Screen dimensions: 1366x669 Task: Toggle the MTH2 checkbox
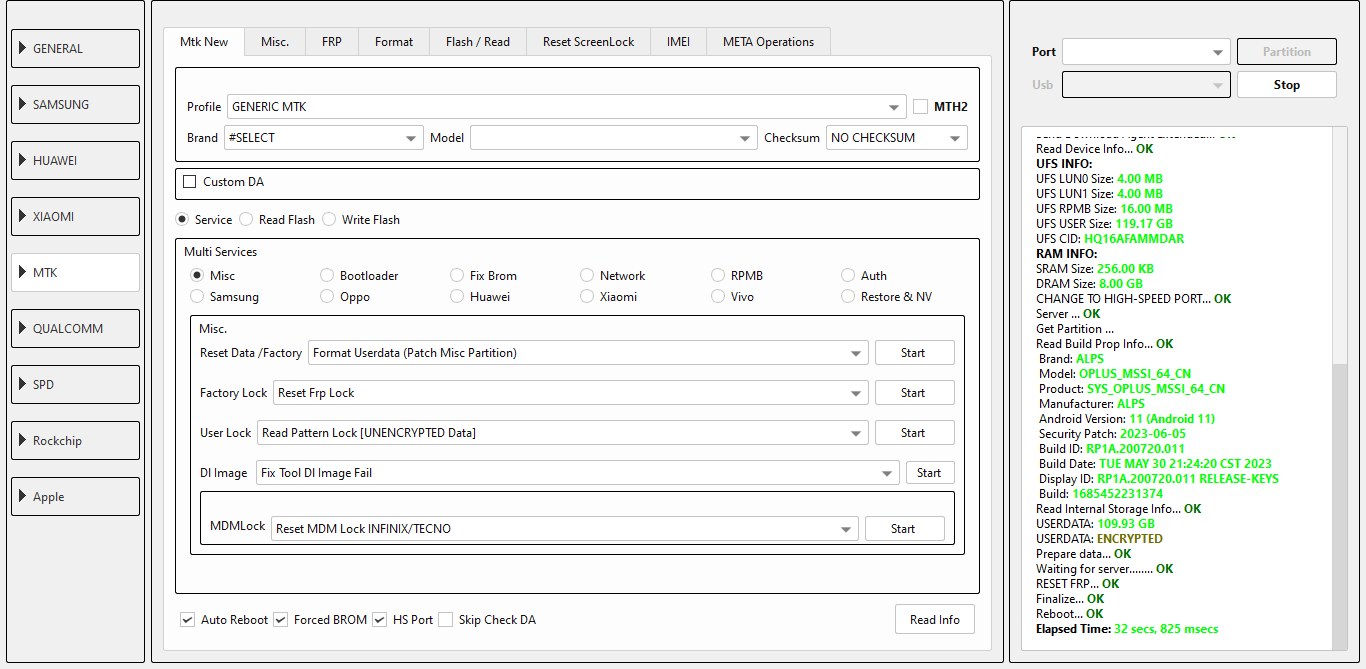coord(921,107)
